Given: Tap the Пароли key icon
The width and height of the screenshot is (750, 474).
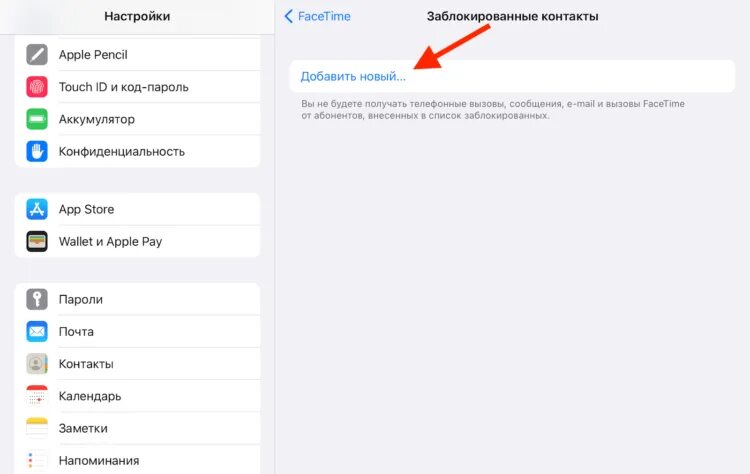Looking at the screenshot, I should click(37, 299).
